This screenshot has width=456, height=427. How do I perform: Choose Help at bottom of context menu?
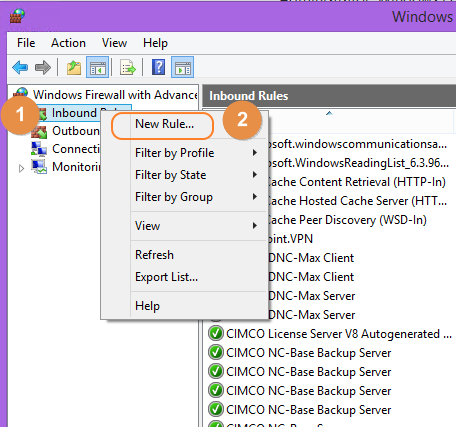point(147,306)
